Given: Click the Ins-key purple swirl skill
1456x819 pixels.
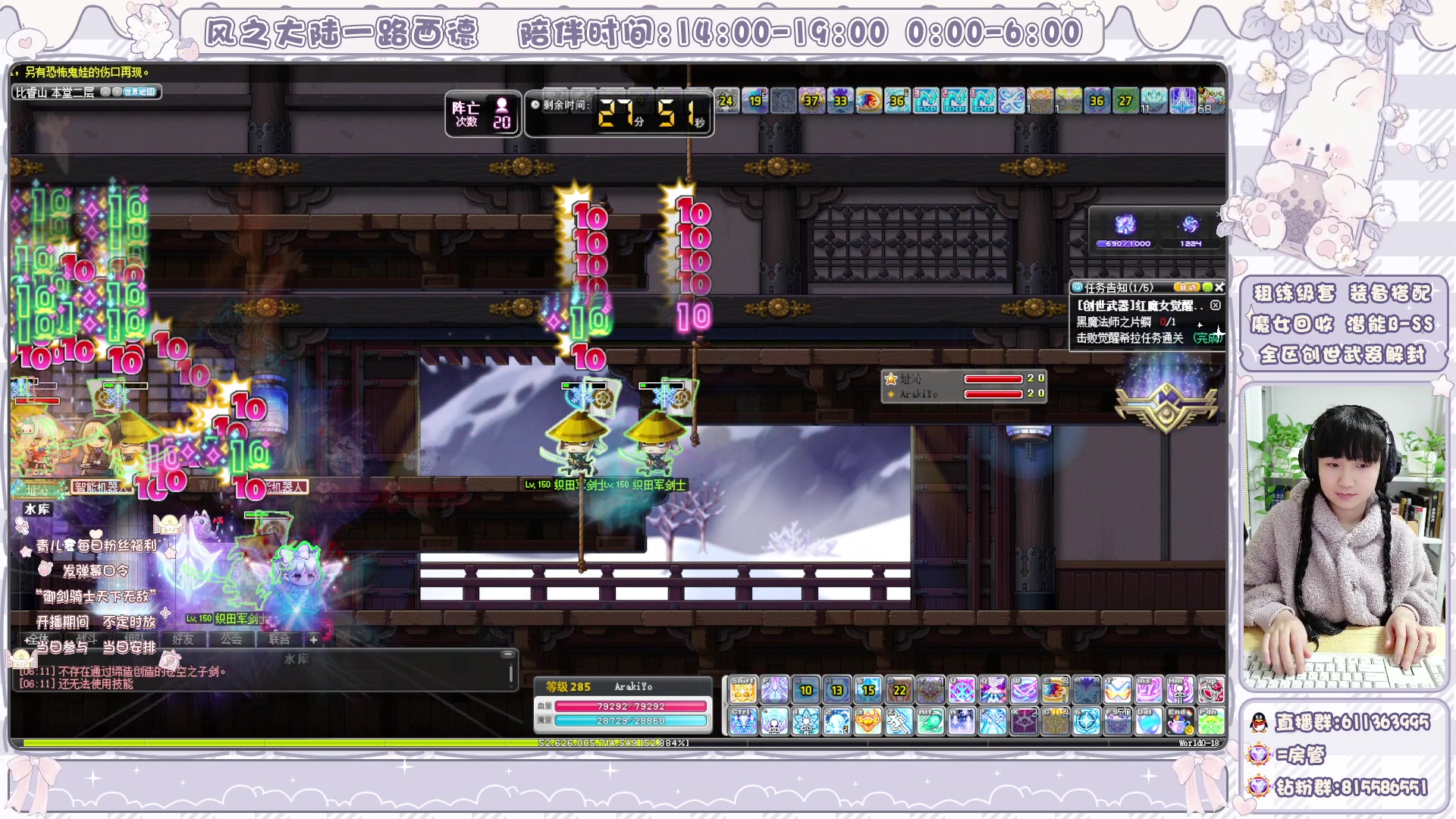Looking at the screenshot, I should click(1147, 690).
